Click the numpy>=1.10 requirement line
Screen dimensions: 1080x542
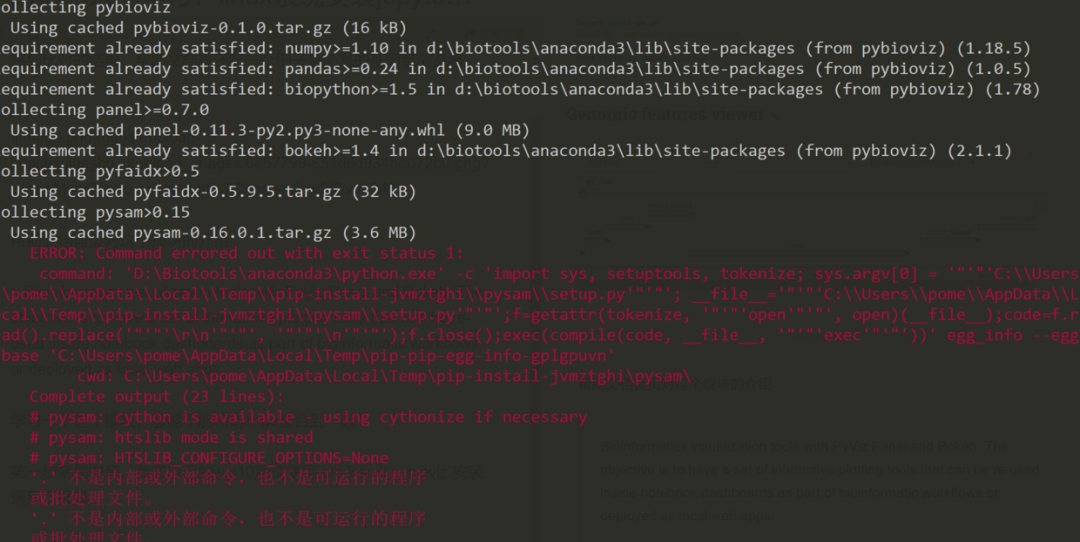tap(515, 49)
